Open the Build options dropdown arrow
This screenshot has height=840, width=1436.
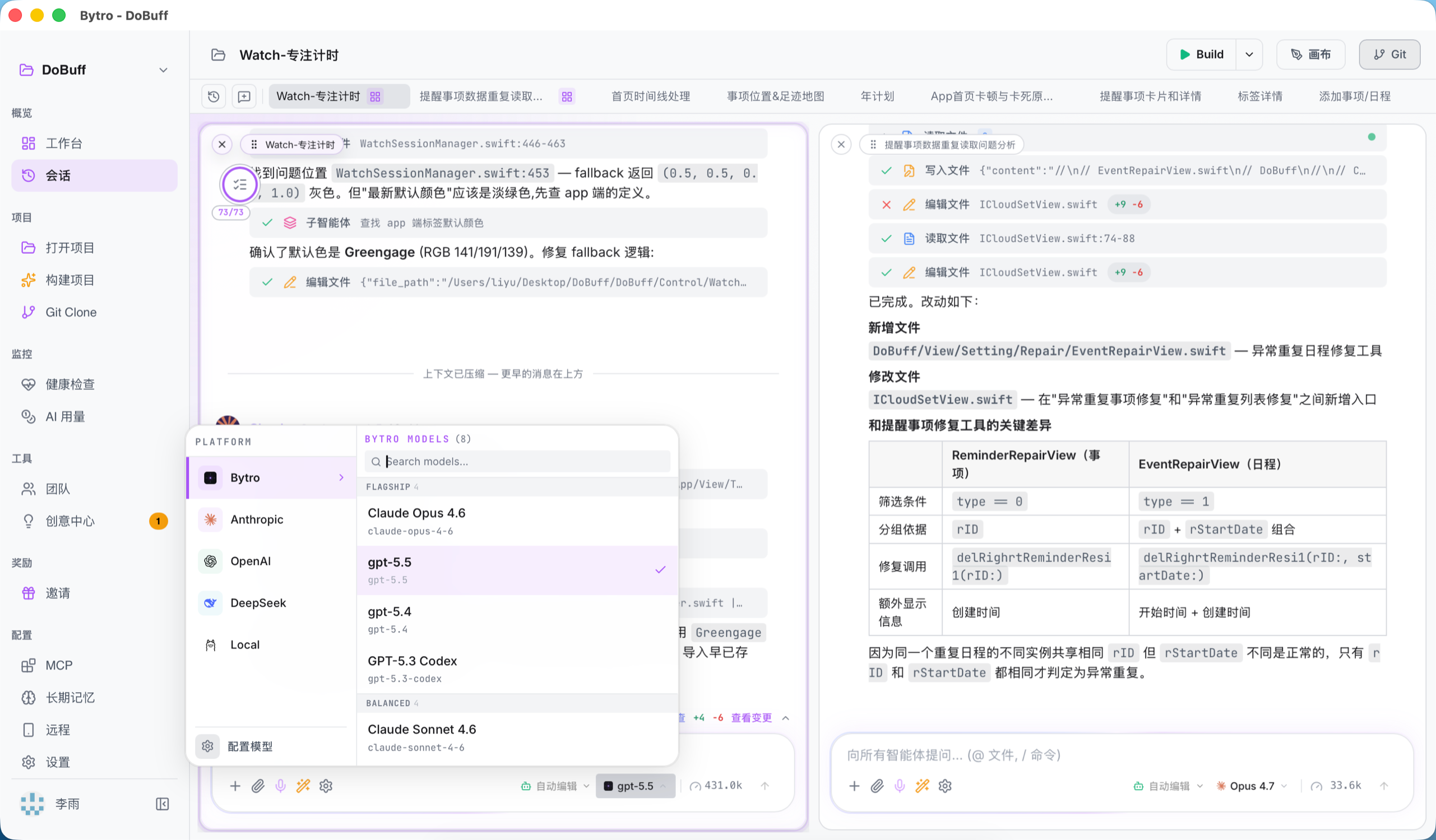tap(1249, 55)
